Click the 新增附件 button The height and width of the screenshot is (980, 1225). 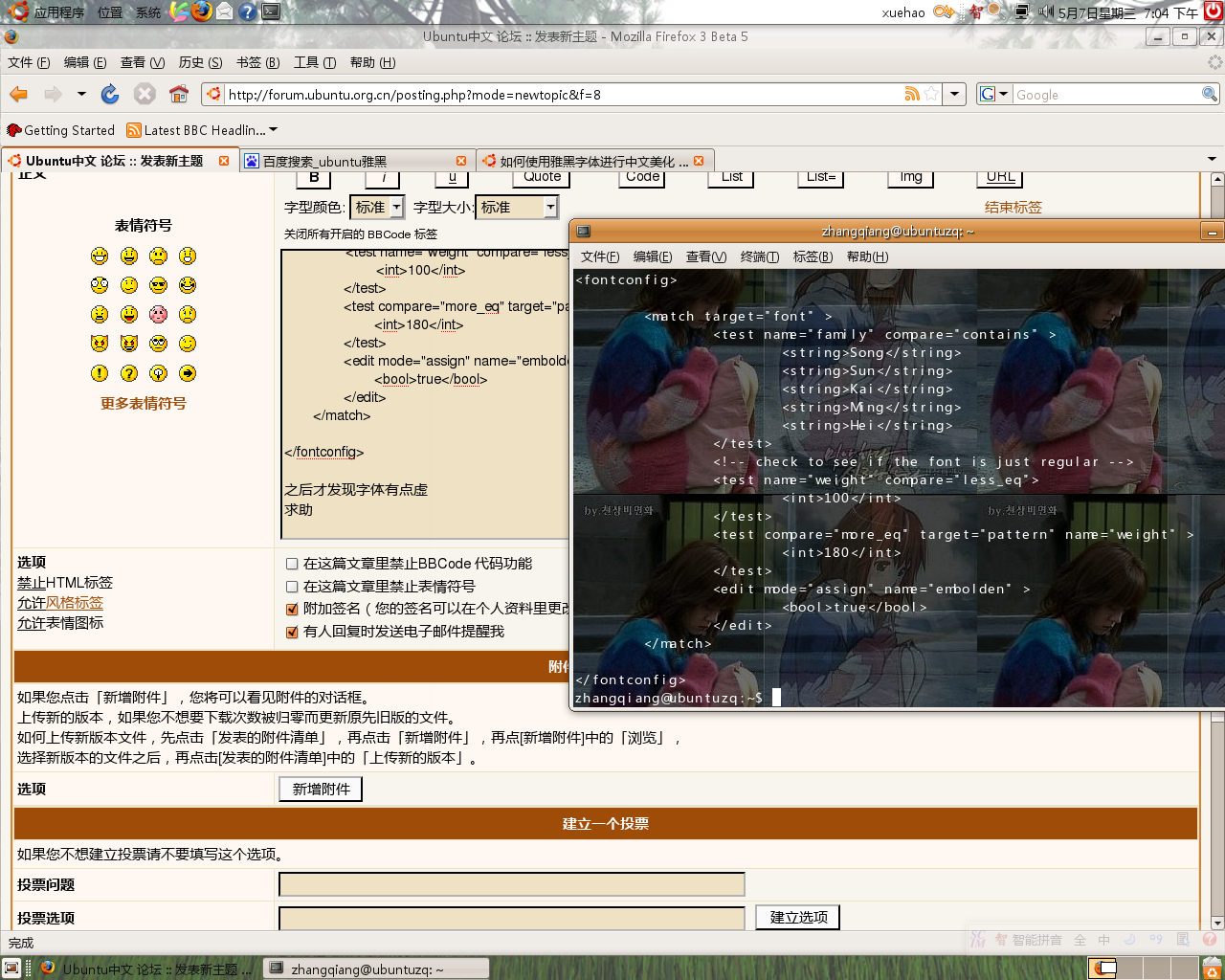pyautogui.click(x=321, y=790)
